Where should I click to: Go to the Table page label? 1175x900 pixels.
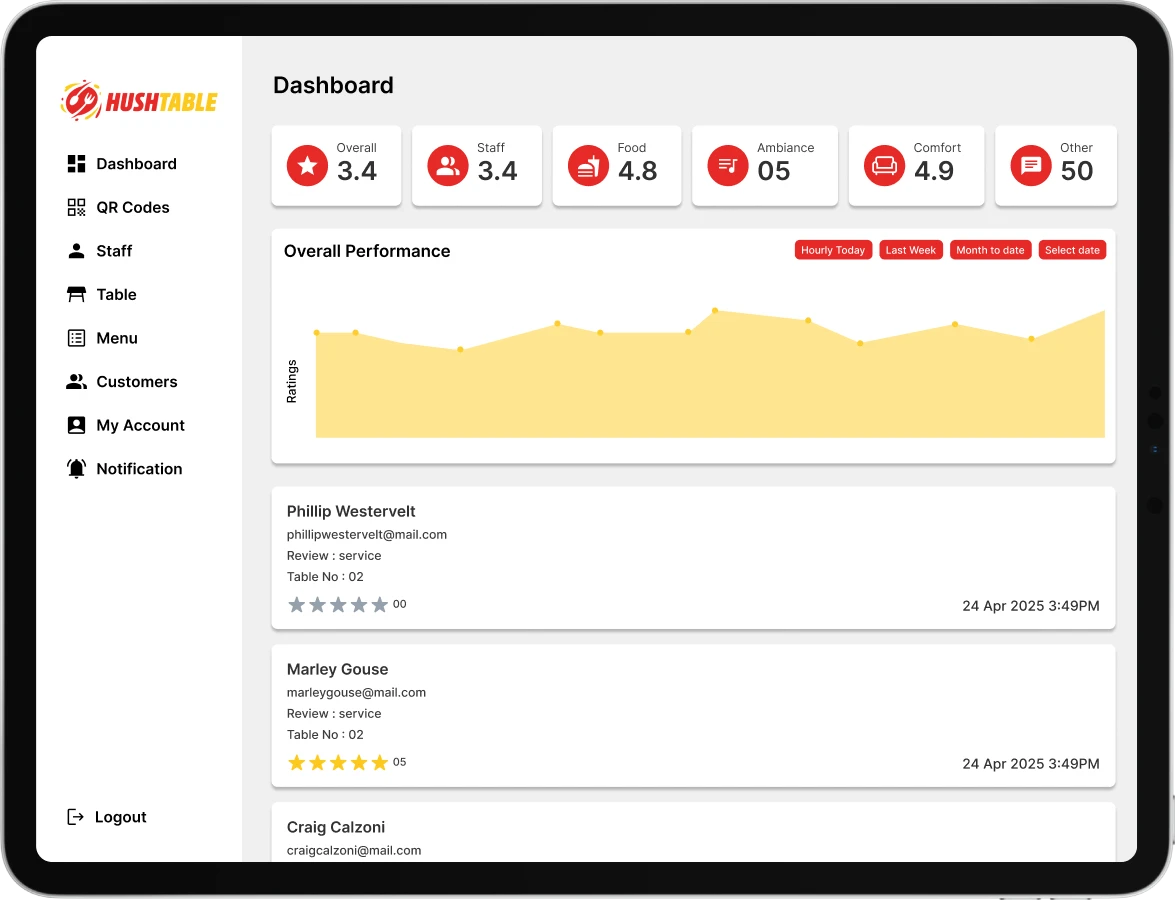pos(116,295)
